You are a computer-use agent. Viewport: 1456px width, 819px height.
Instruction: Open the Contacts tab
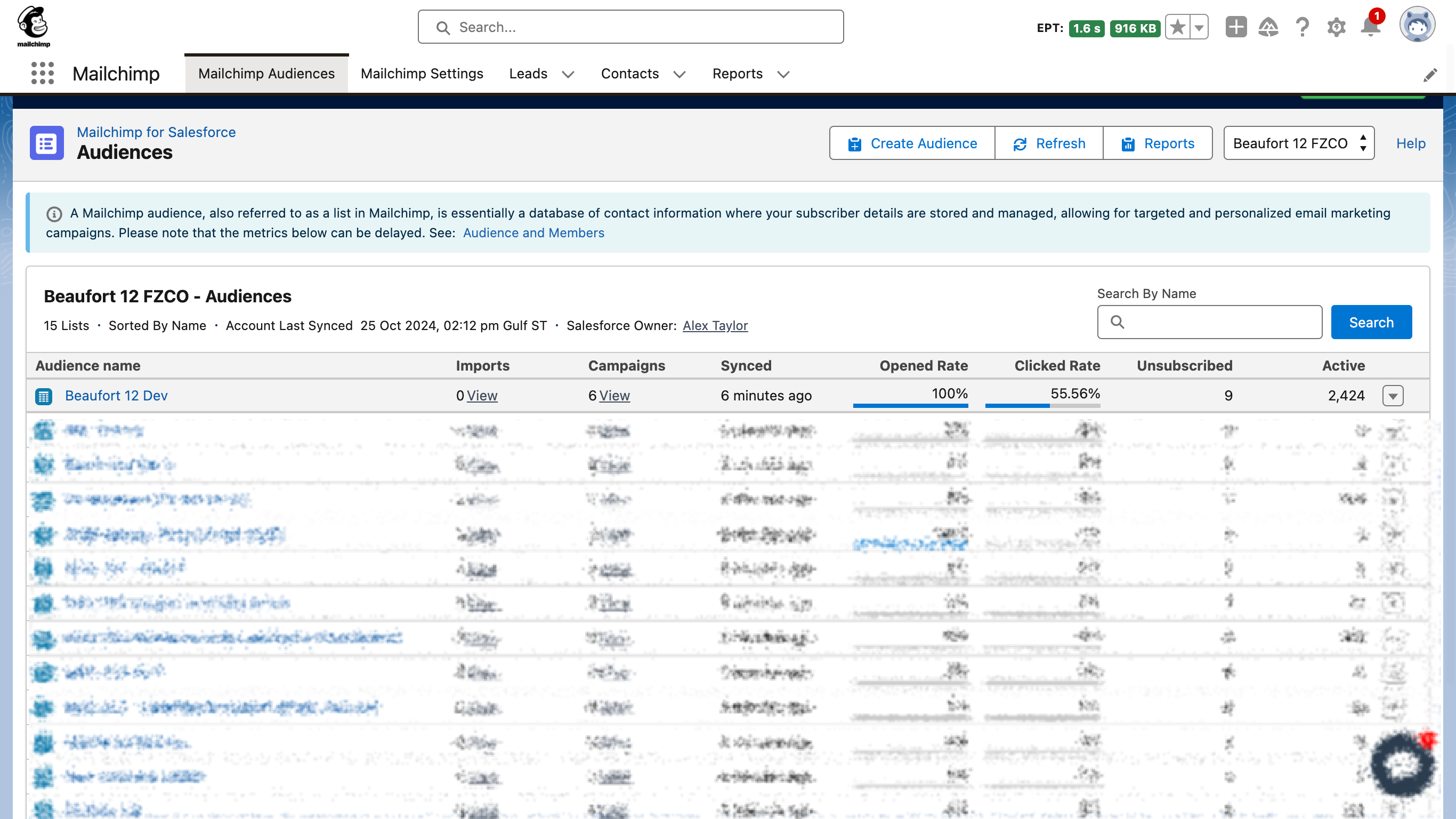click(x=629, y=74)
